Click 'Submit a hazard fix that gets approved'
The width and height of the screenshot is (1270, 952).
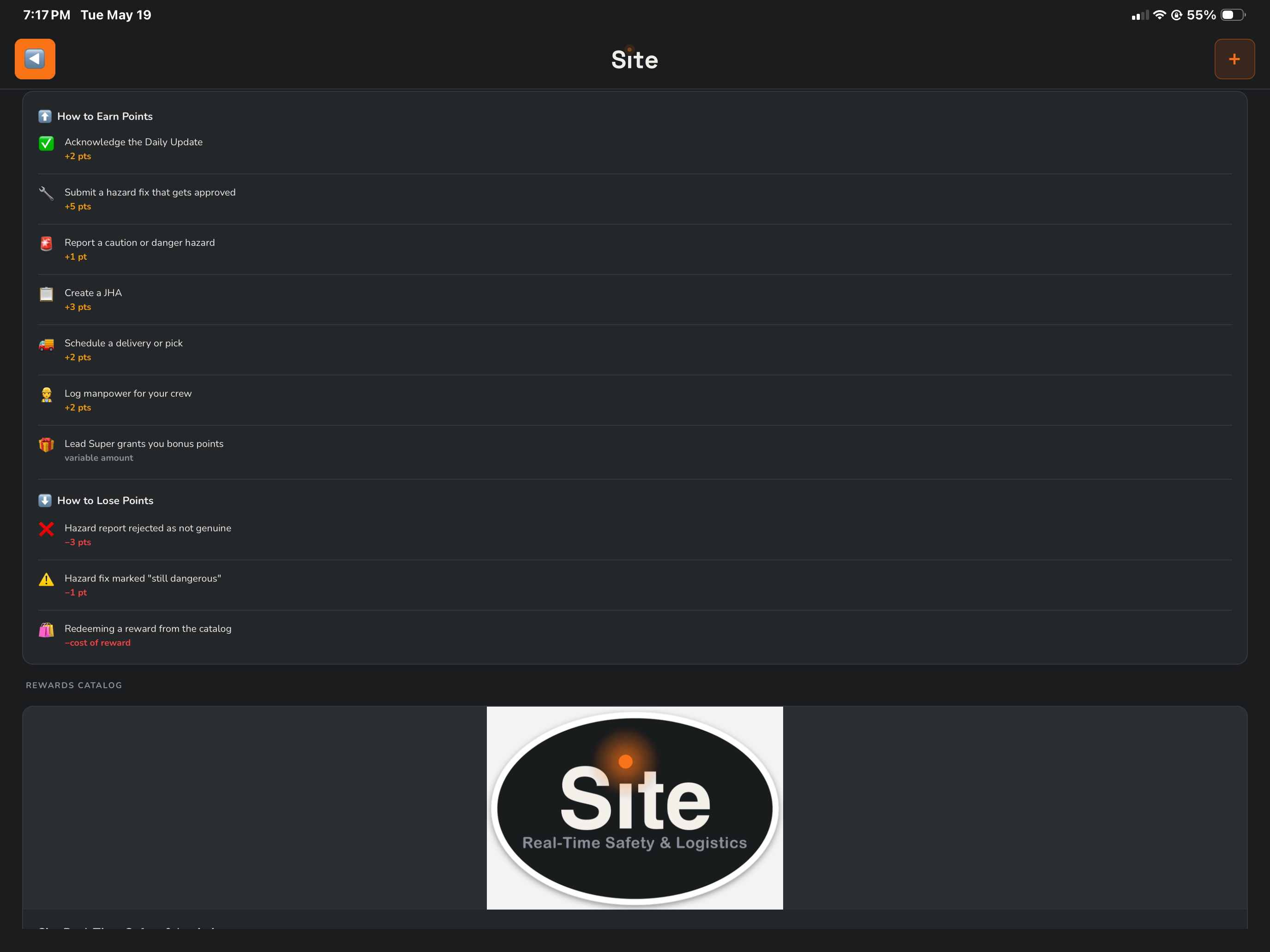pyautogui.click(x=150, y=192)
